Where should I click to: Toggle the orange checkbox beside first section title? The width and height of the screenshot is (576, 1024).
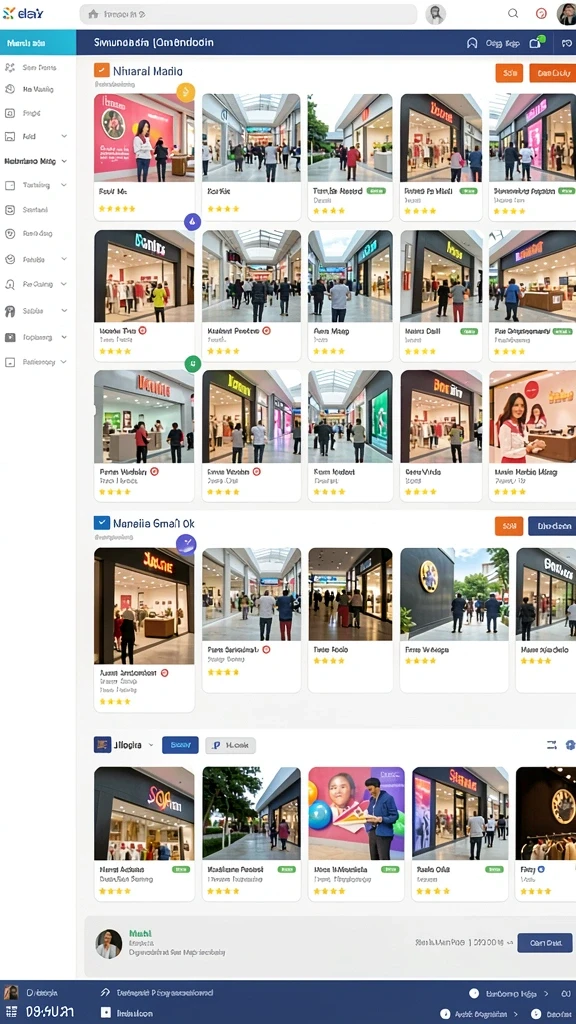coord(101,71)
